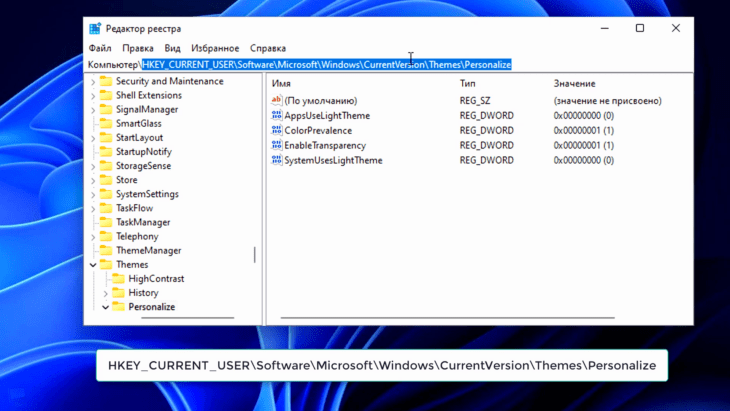Select the Themes folder icon

[106, 264]
